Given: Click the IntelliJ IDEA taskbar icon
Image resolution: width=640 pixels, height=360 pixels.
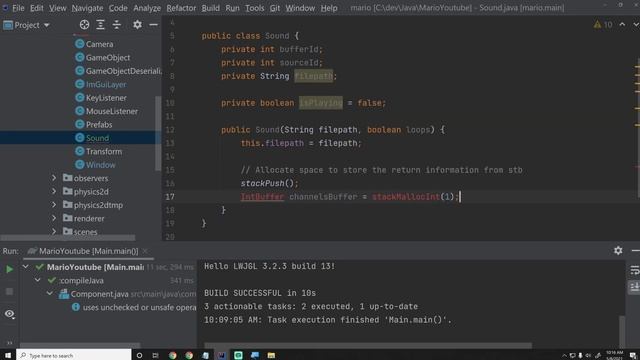Looking at the screenshot, I should [222, 356].
